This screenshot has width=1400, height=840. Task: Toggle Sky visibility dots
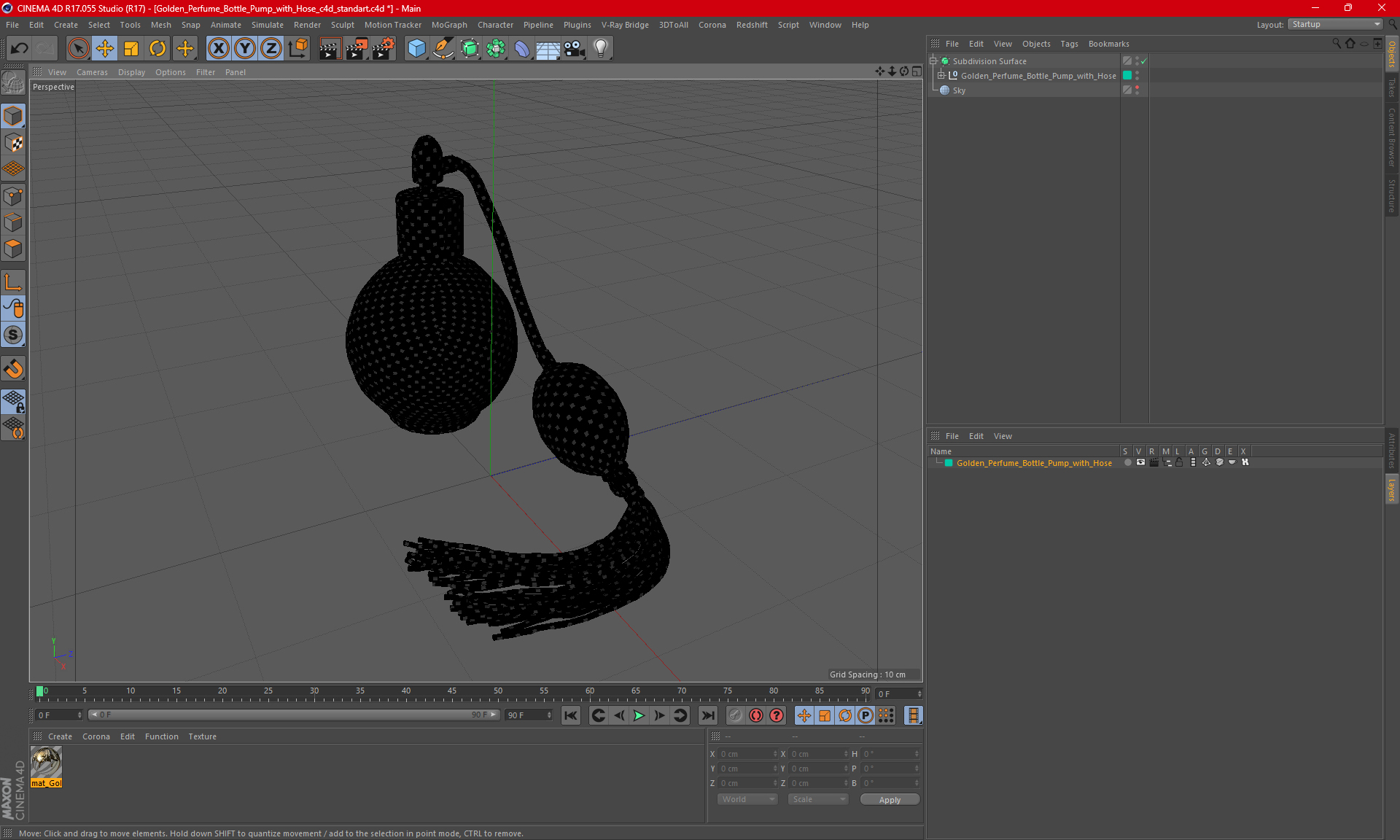1137,90
